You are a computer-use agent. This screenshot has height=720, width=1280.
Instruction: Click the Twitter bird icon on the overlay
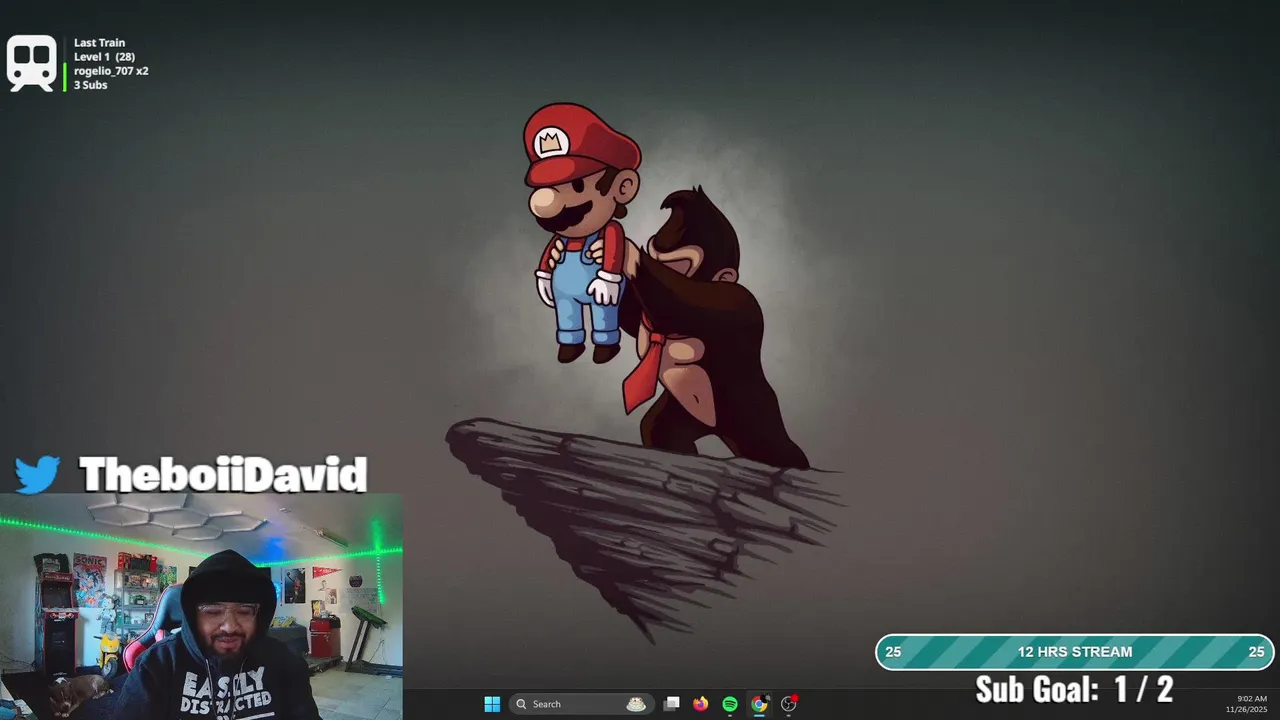(x=37, y=475)
